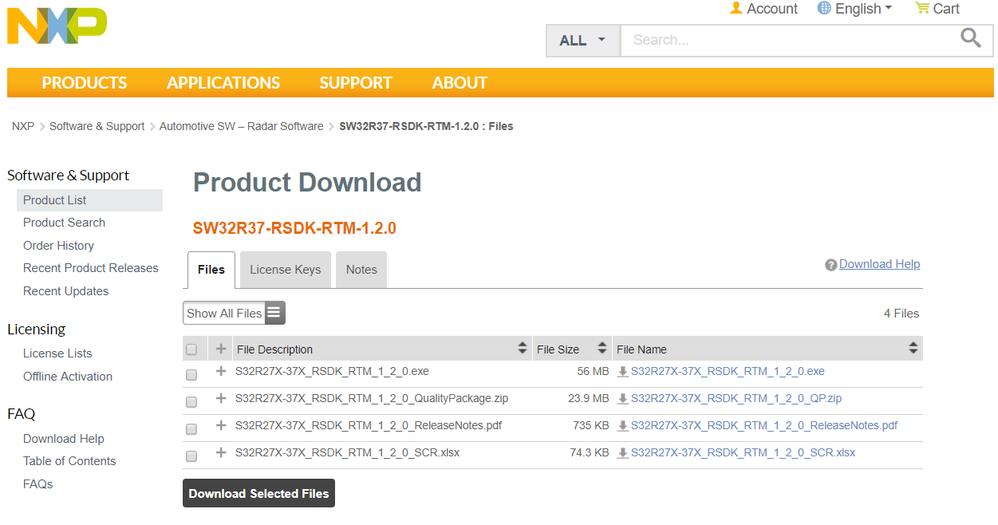Viewport: 998px width, 525px height.
Task: Expand details for ReleaseNotes.pdf row
Action: pyautogui.click(x=221, y=425)
